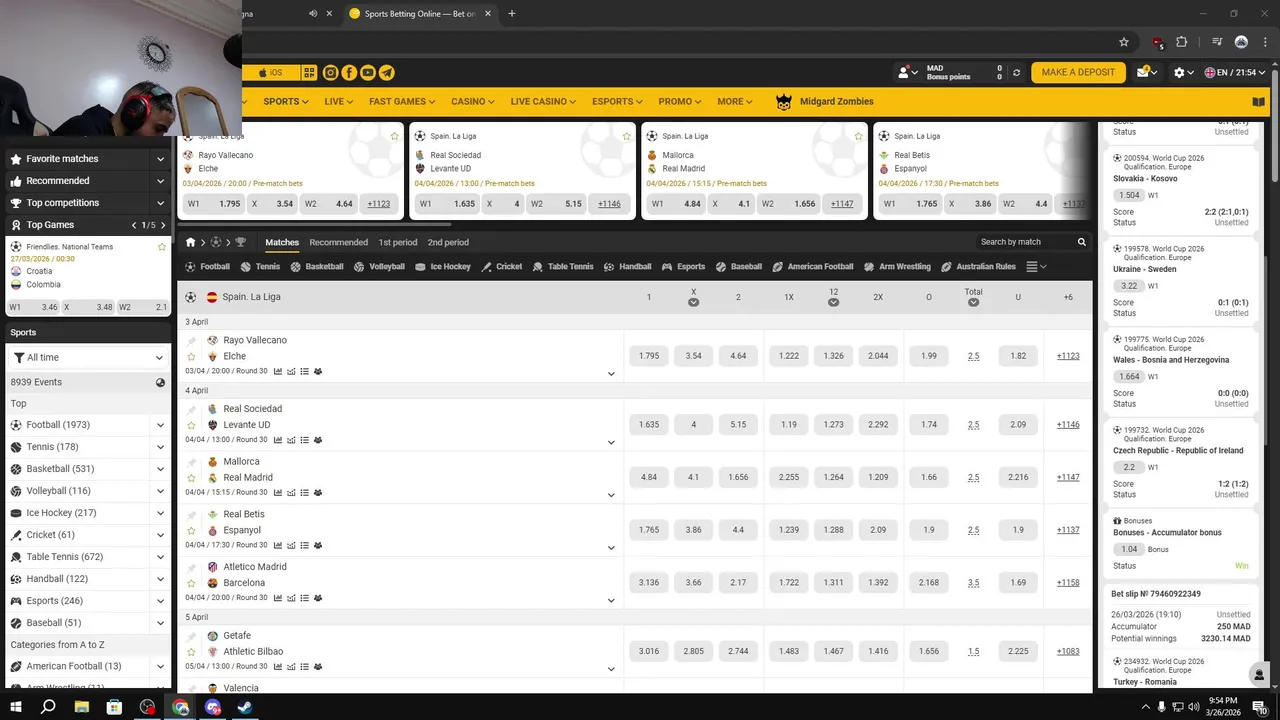Favorite the Getafe vs Athletic Bilbao row
1280x720 pixels.
[x=191, y=652]
